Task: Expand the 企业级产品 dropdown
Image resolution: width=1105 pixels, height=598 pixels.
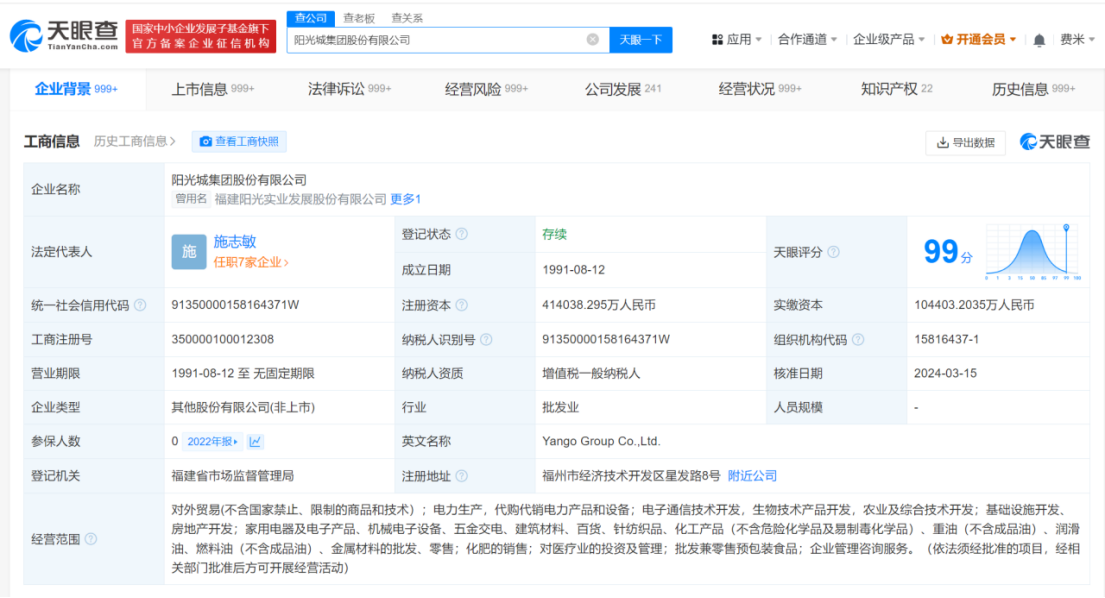Action: pyautogui.click(x=888, y=39)
